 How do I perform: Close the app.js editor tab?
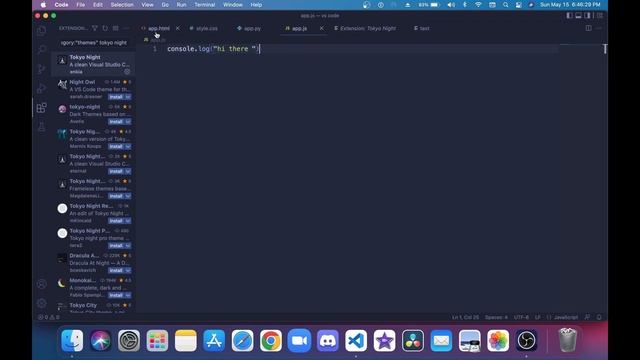322,28
